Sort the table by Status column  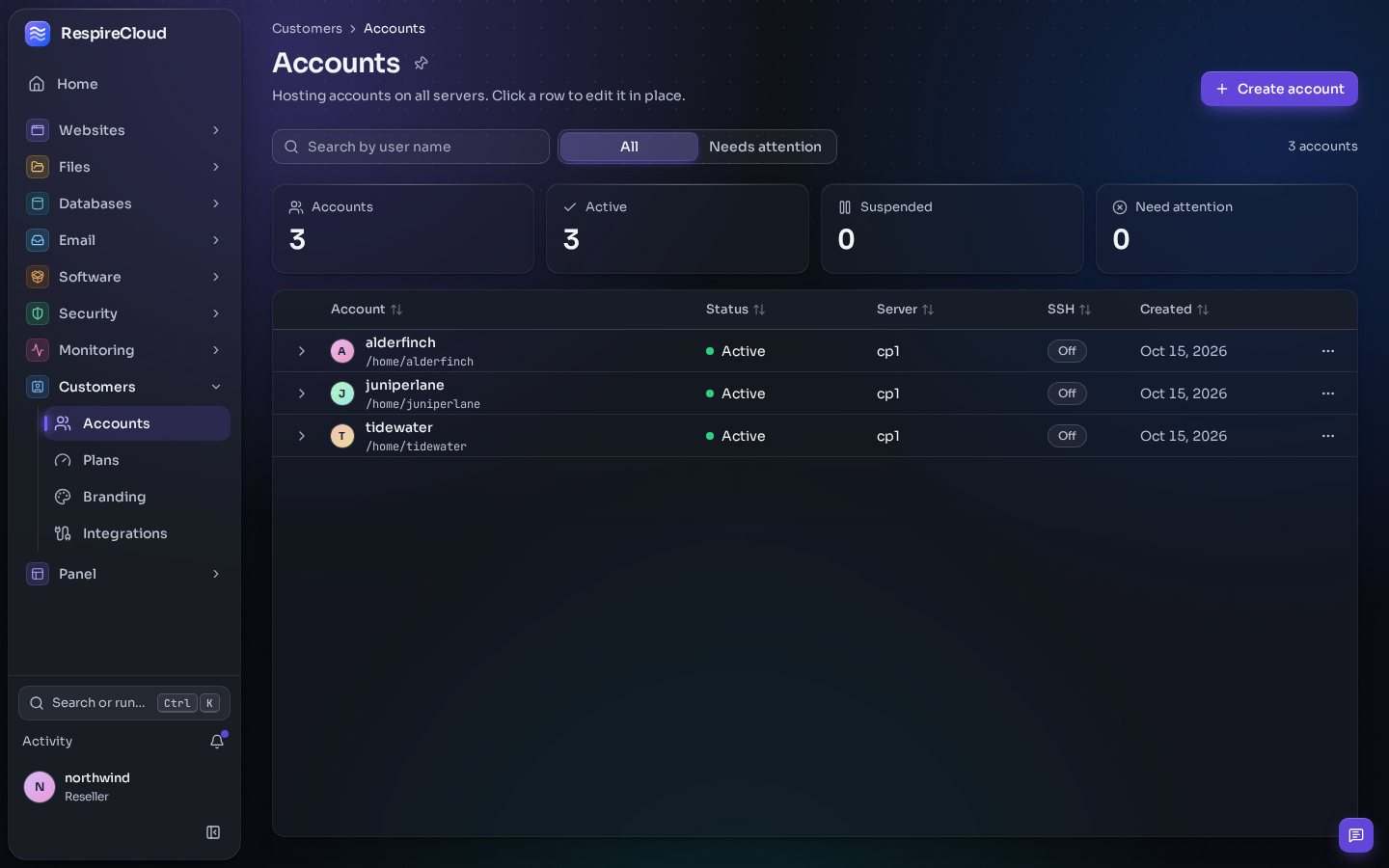pos(735,310)
